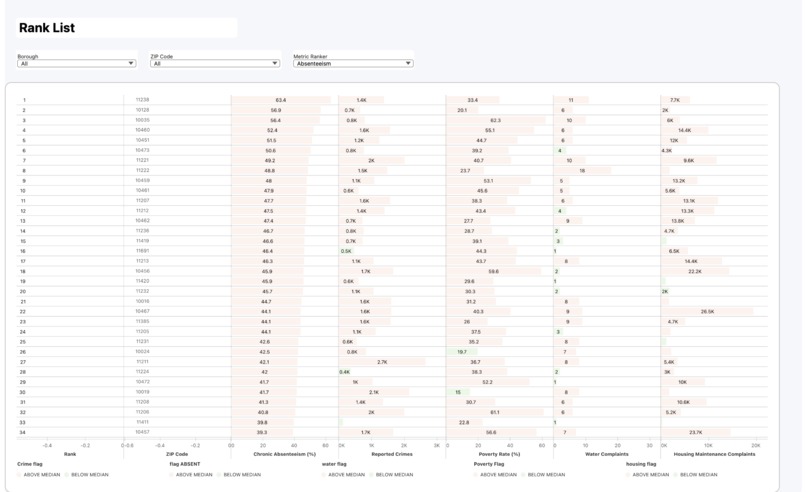The height and width of the screenshot is (492, 806).
Task: Select ZIP code 10457 in rank 34
Action: [x=142, y=432]
